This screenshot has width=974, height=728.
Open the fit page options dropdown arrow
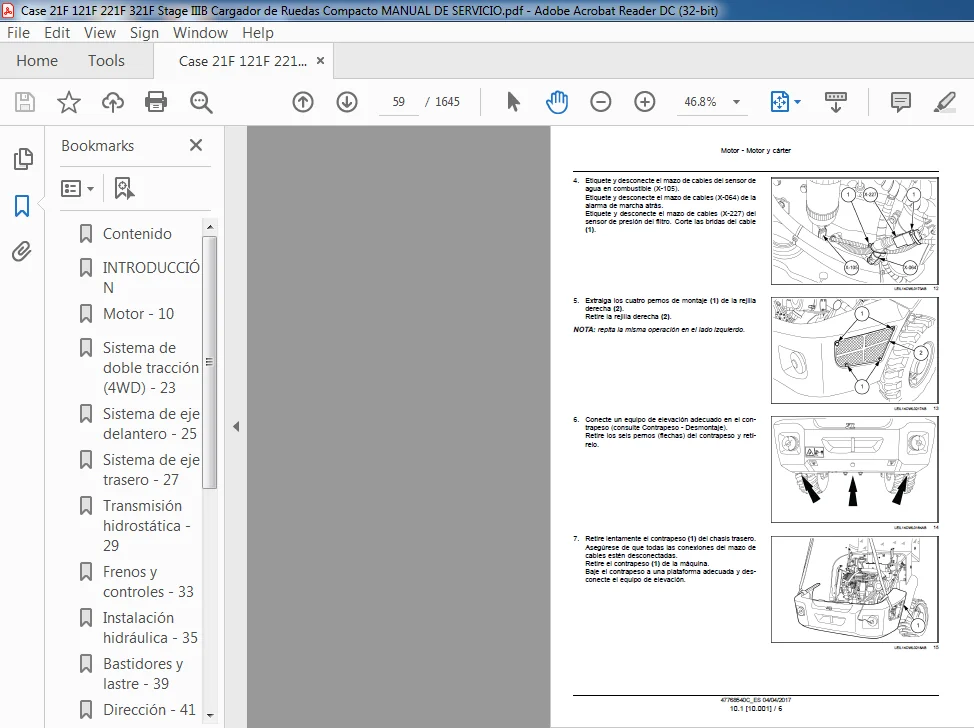pyautogui.click(x=798, y=102)
